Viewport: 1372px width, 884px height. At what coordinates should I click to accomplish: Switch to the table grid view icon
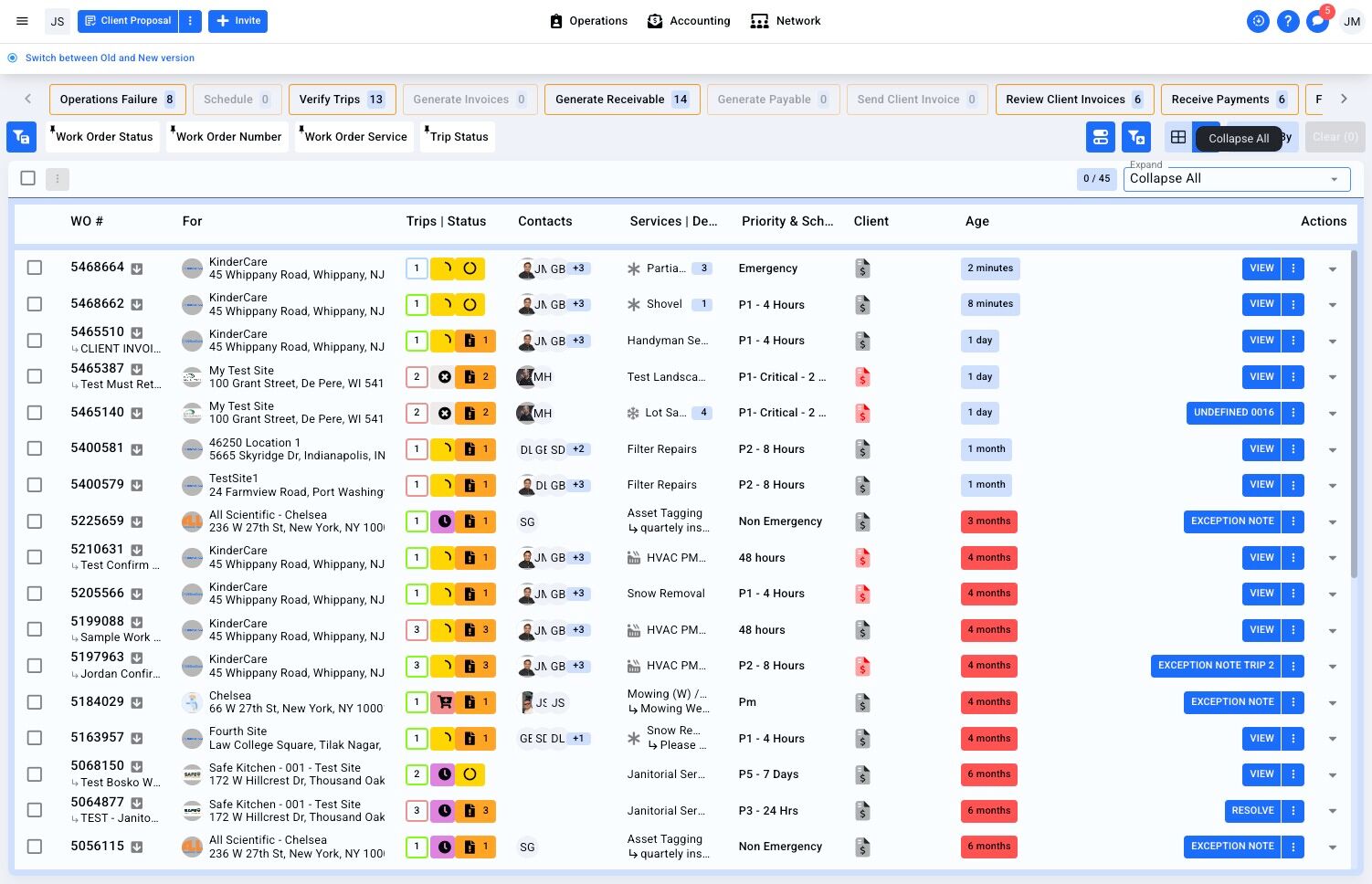(x=1178, y=137)
